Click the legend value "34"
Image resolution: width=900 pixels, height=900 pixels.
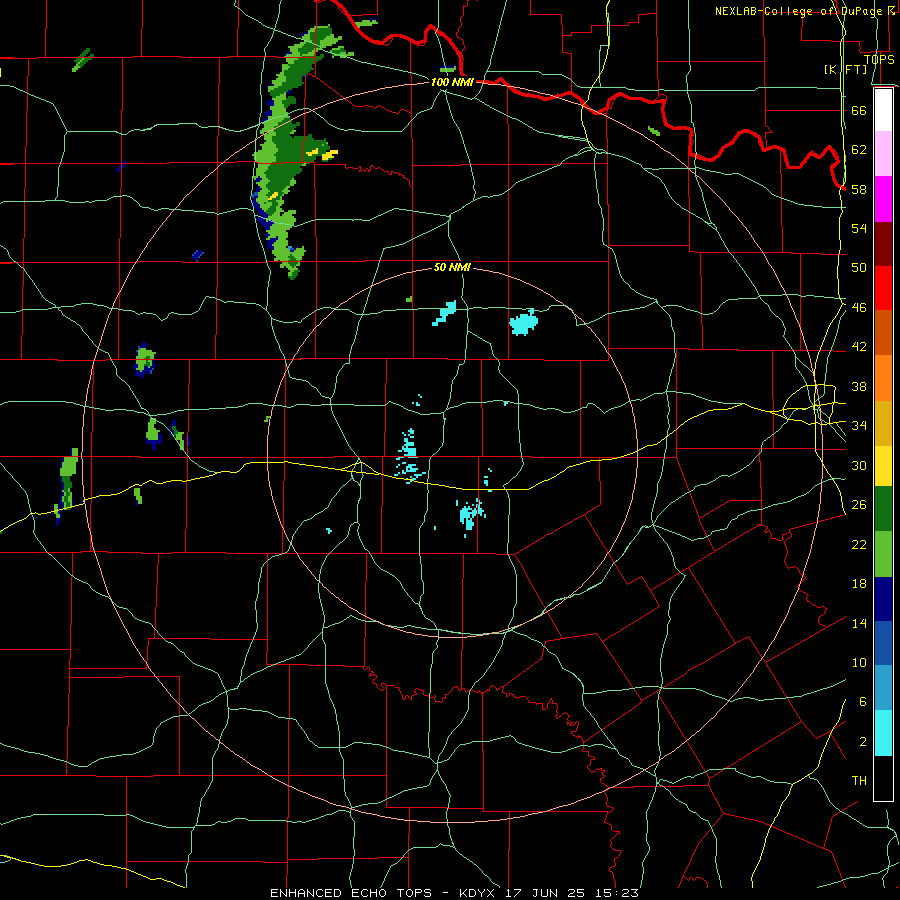click(x=859, y=426)
